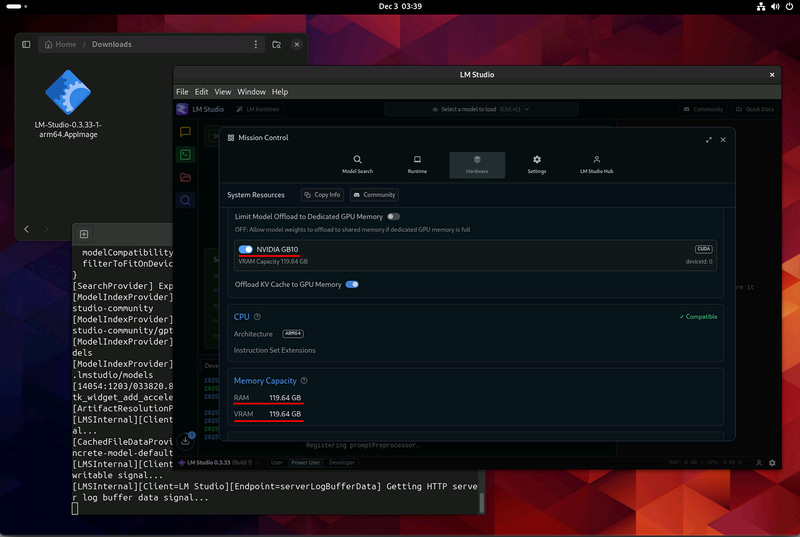Click the Copy Info button
The width and height of the screenshot is (800, 537).
tap(322, 195)
